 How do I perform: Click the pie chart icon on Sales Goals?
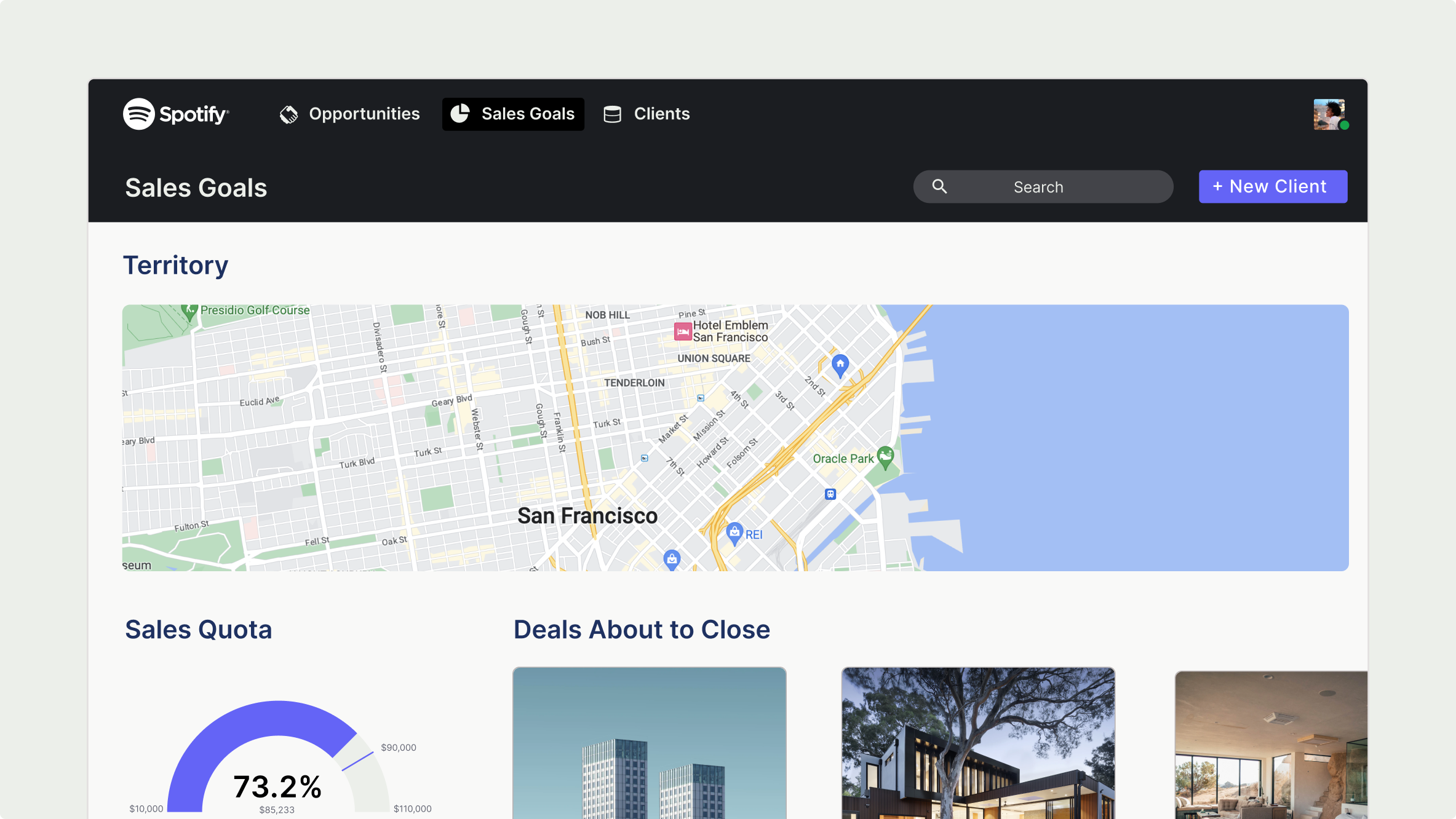(x=459, y=114)
